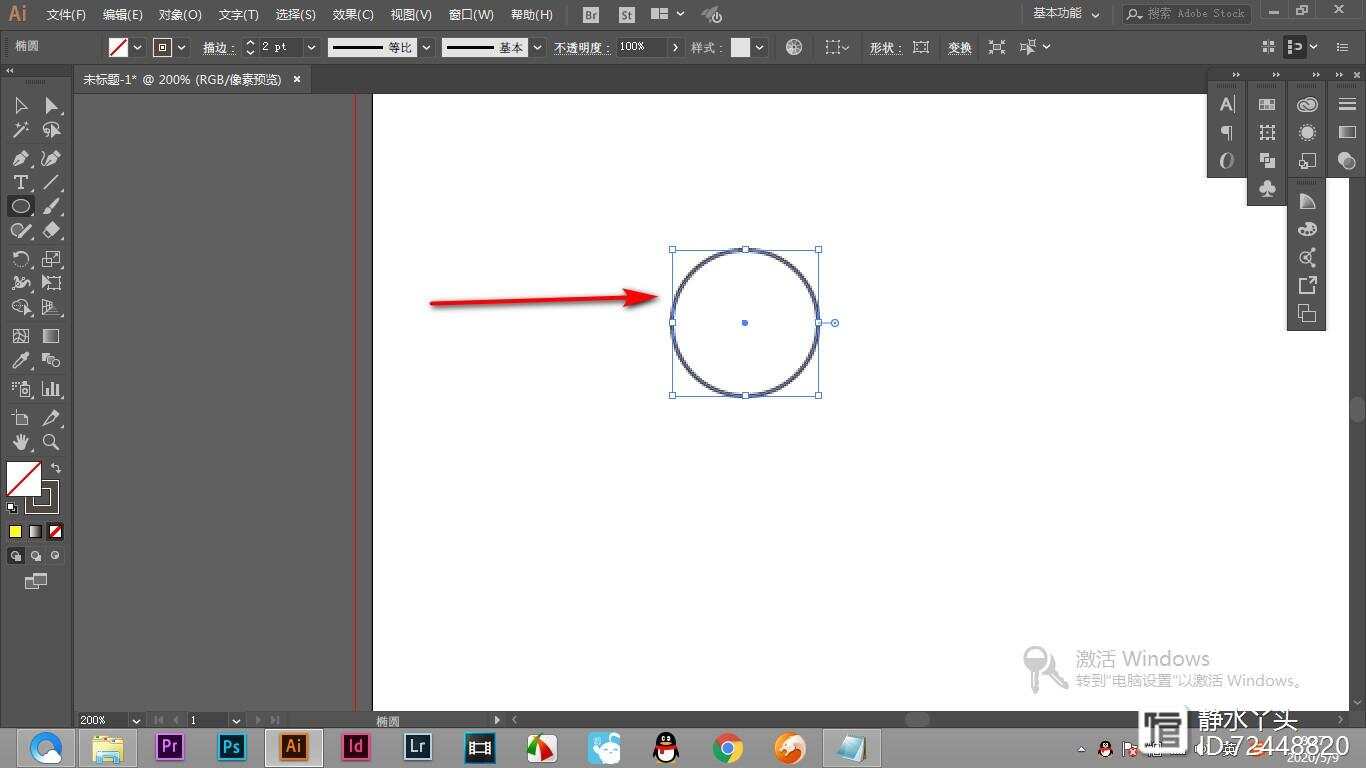Click the 变换 transform link
Image resolution: width=1366 pixels, height=768 pixels.
960,47
